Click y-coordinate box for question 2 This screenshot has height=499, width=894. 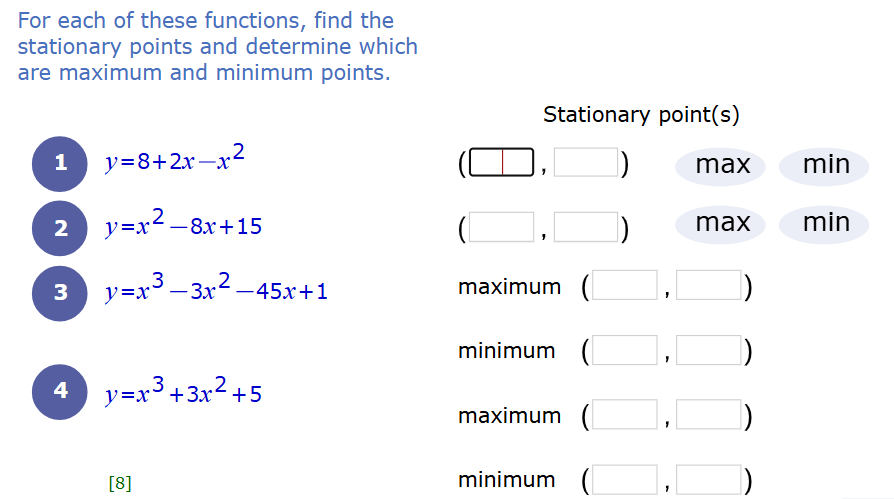pos(586,228)
